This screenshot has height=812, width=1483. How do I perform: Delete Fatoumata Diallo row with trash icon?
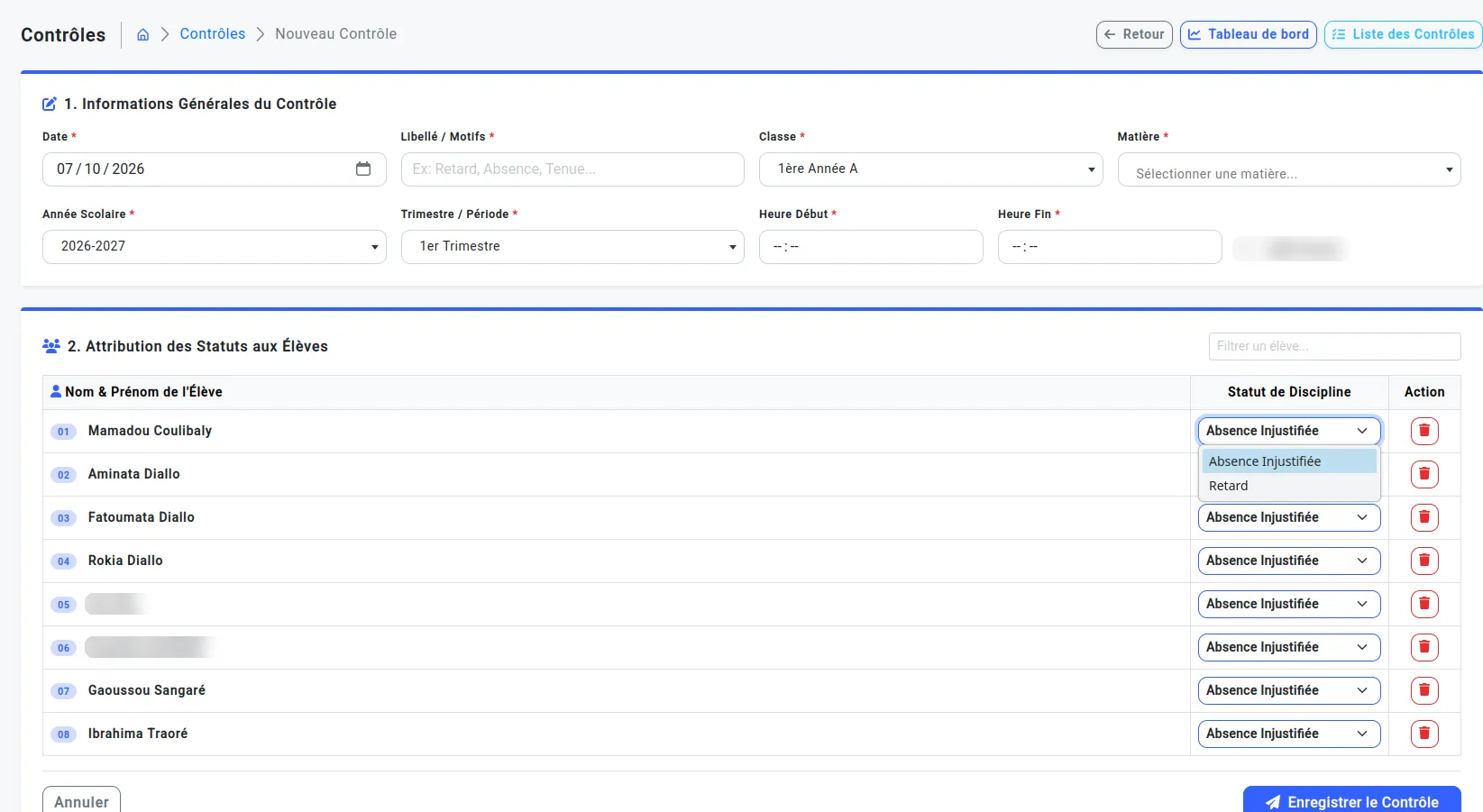[x=1424, y=517]
